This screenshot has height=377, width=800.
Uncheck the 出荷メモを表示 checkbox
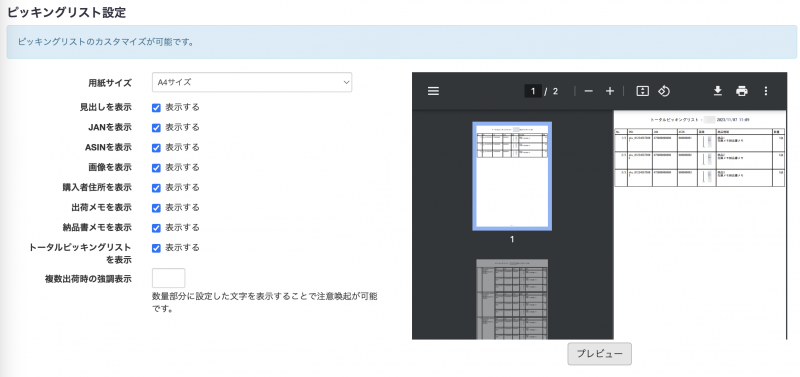[157, 208]
